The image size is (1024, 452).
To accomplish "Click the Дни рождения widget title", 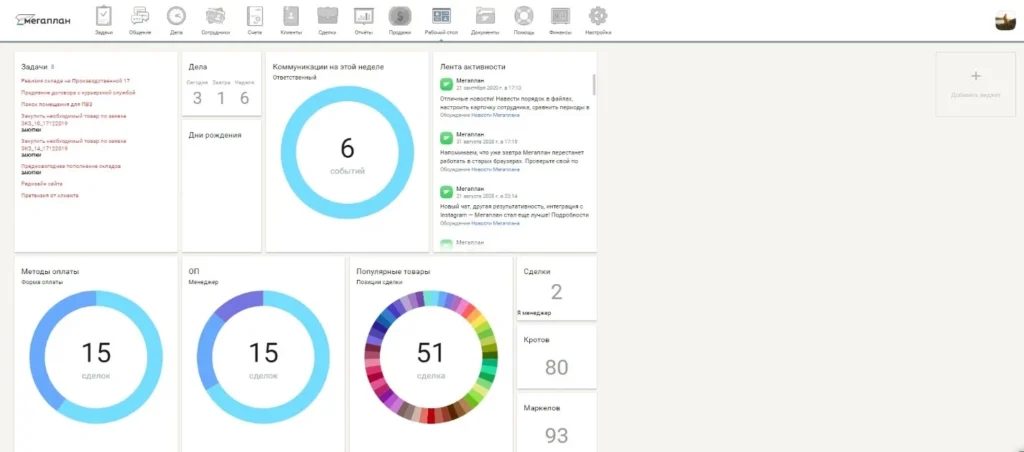I will 215,135.
